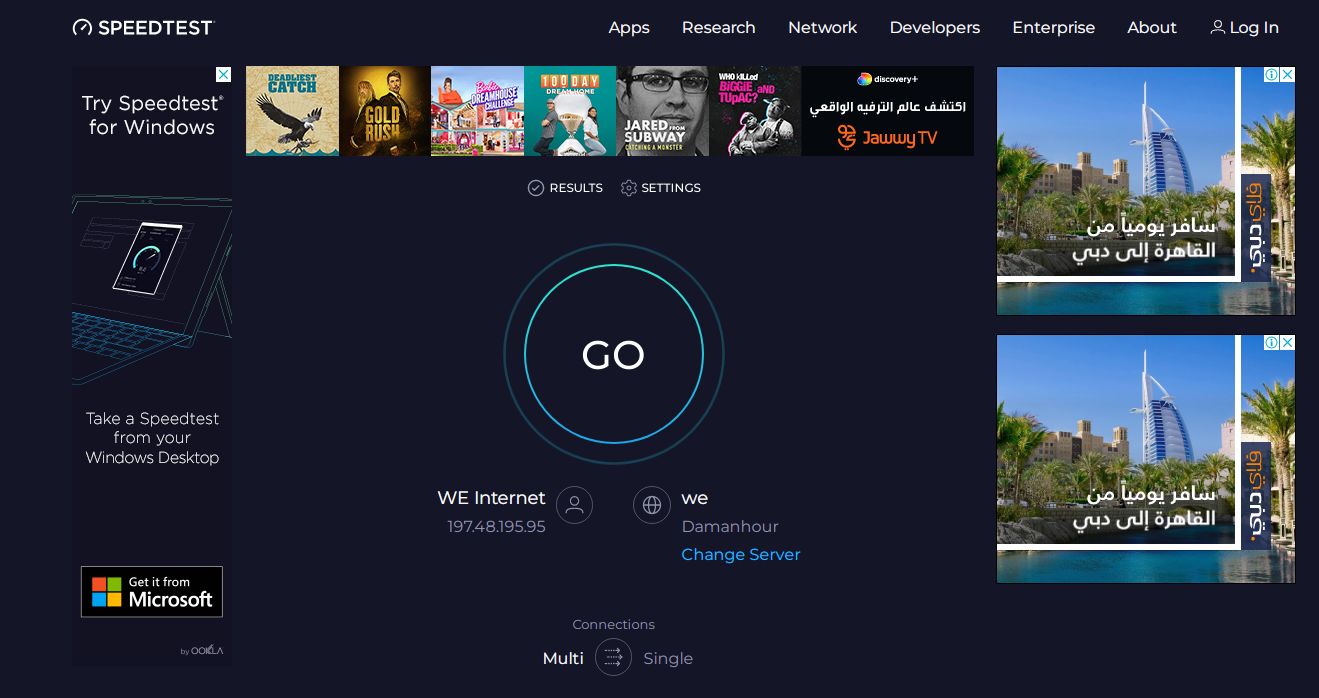Viewport: 1319px width, 698px height.
Task: Click the Speedtest logo in header
Action: click(x=143, y=28)
